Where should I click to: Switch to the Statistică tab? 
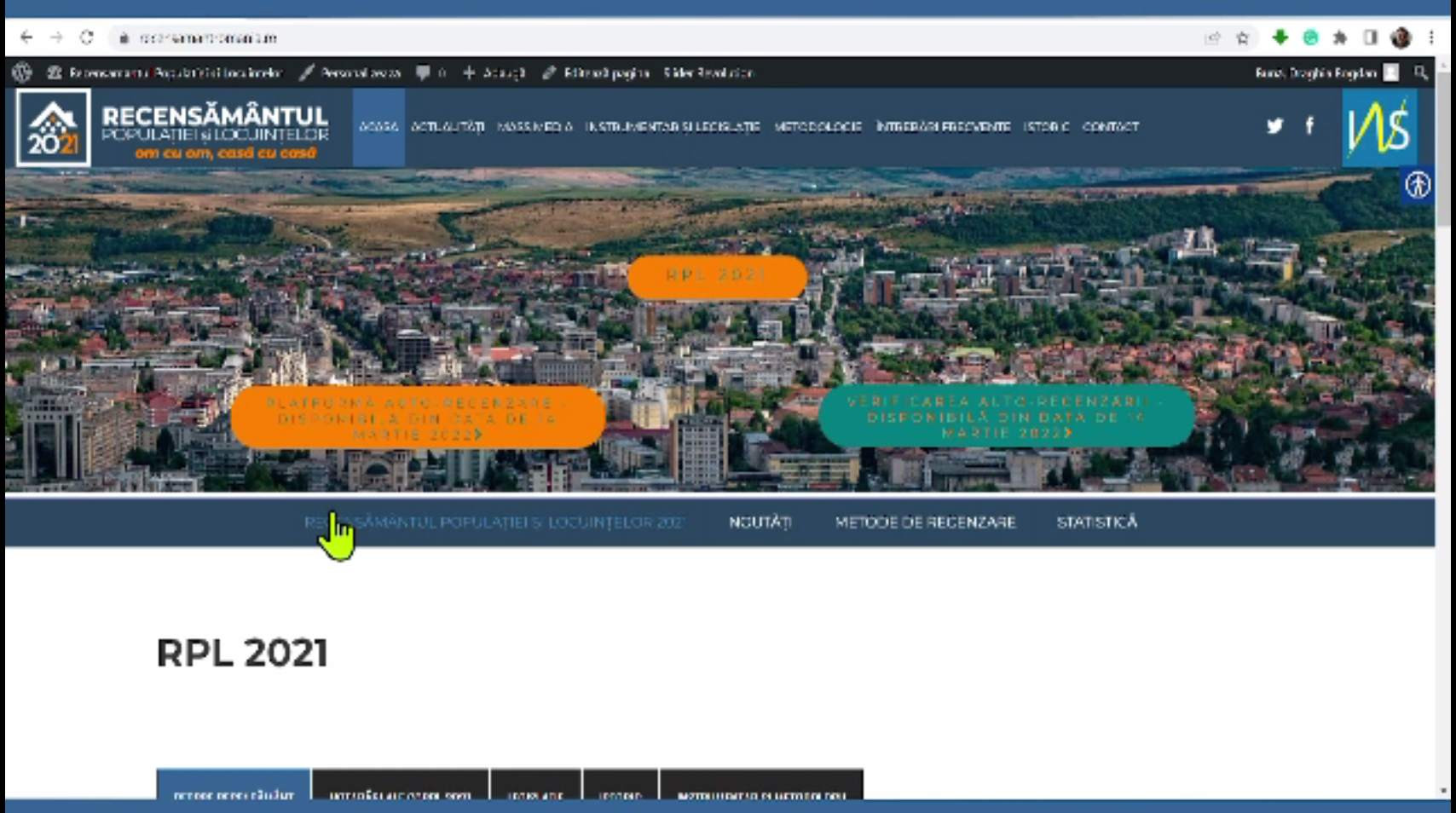click(x=1096, y=522)
